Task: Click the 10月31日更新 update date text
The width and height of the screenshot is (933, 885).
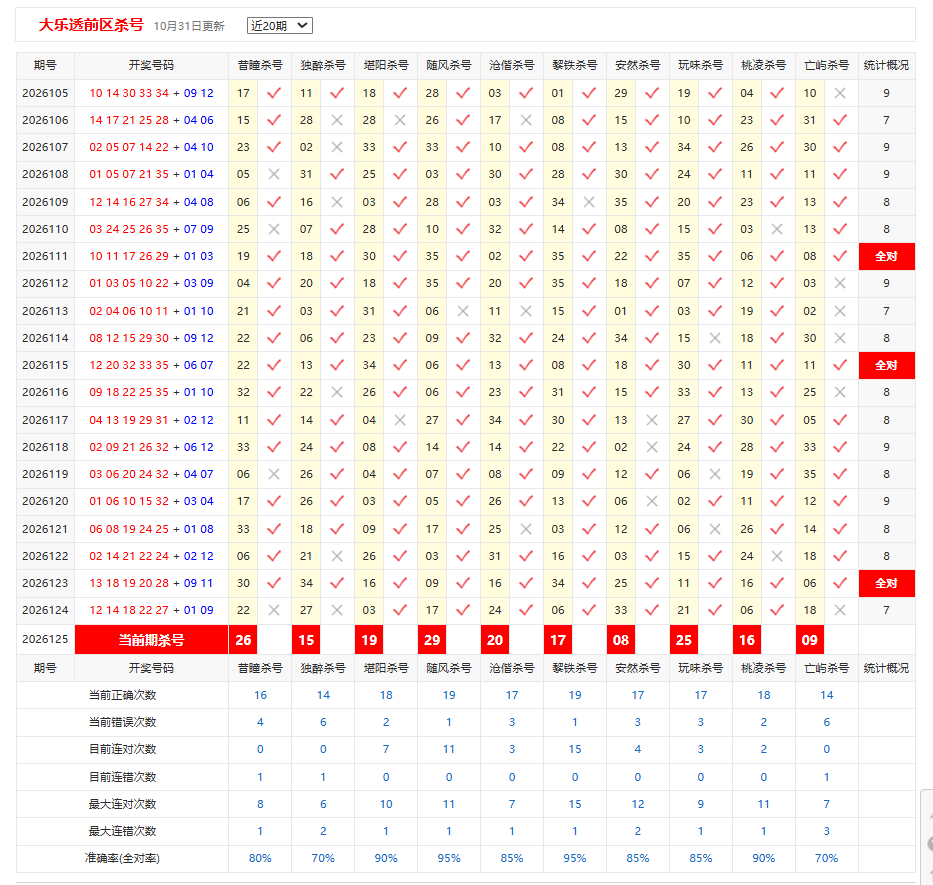Action: click(189, 26)
